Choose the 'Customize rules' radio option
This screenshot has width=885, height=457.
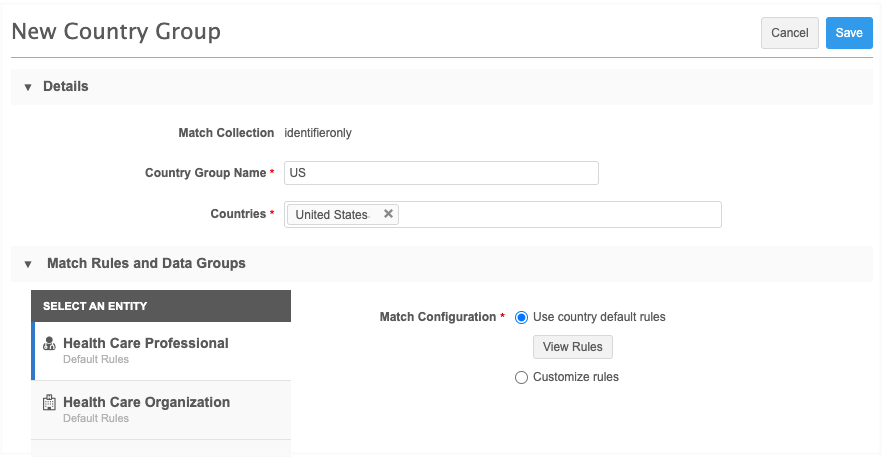click(x=521, y=377)
